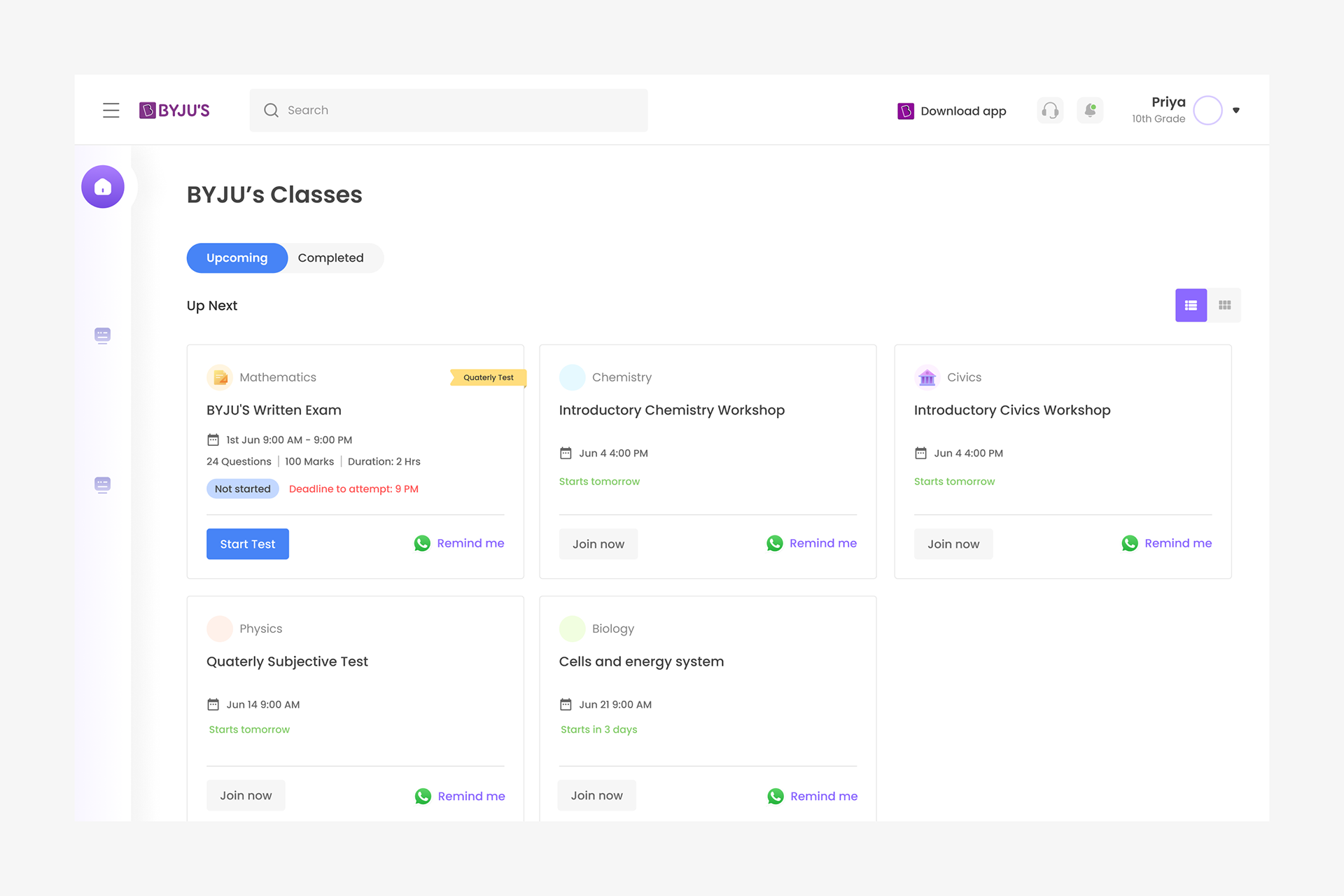Click Remind me on Chemistry card
This screenshot has height=896, width=1344.
pos(823,543)
